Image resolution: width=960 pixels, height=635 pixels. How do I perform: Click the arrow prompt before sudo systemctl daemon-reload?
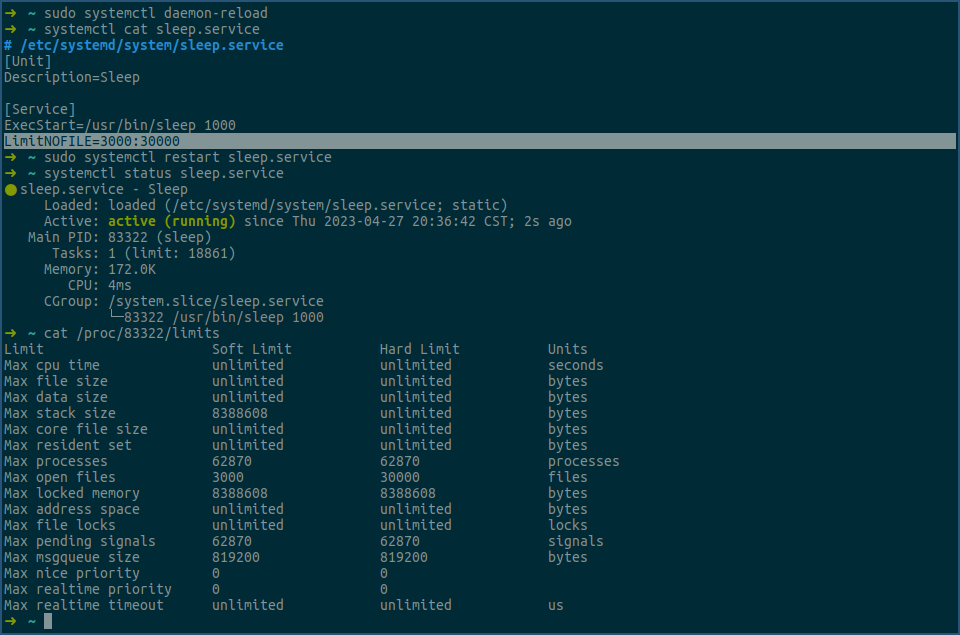9,13
